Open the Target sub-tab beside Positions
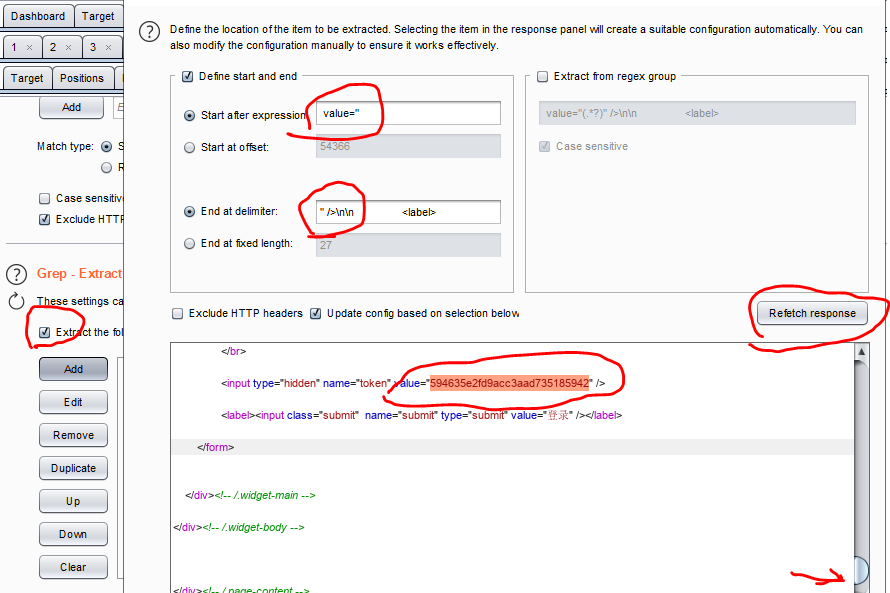890x593 pixels. tap(27, 78)
